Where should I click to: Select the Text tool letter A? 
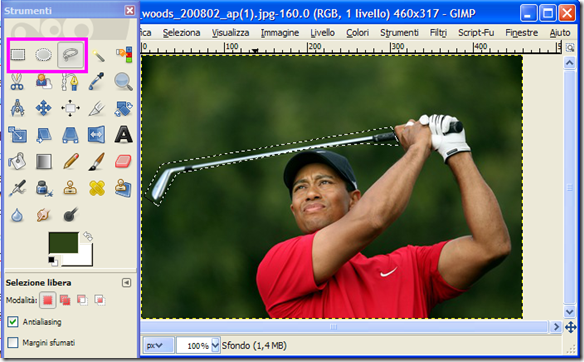123,135
